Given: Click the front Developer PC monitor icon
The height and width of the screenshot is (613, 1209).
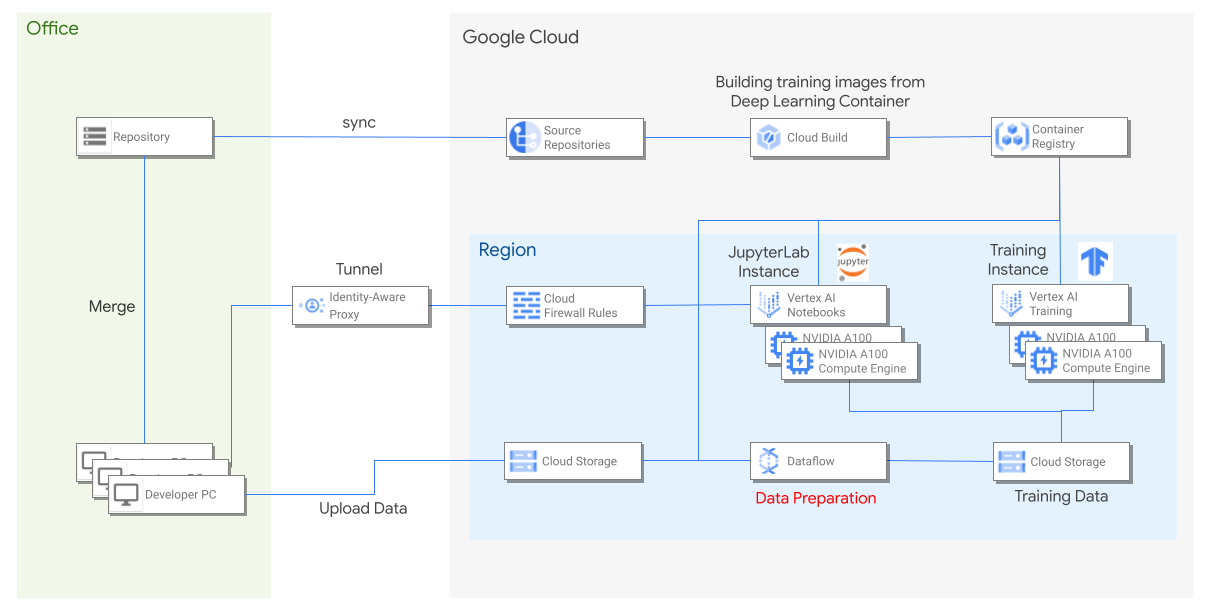Looking at the screenshot, I should click(127, 495).
